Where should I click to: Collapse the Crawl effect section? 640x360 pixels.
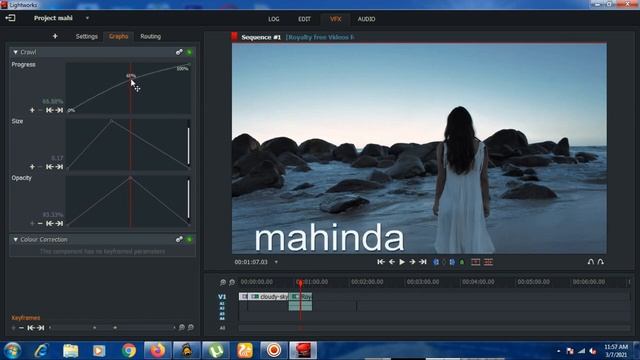pyautogui.click(x=16, y=52)
